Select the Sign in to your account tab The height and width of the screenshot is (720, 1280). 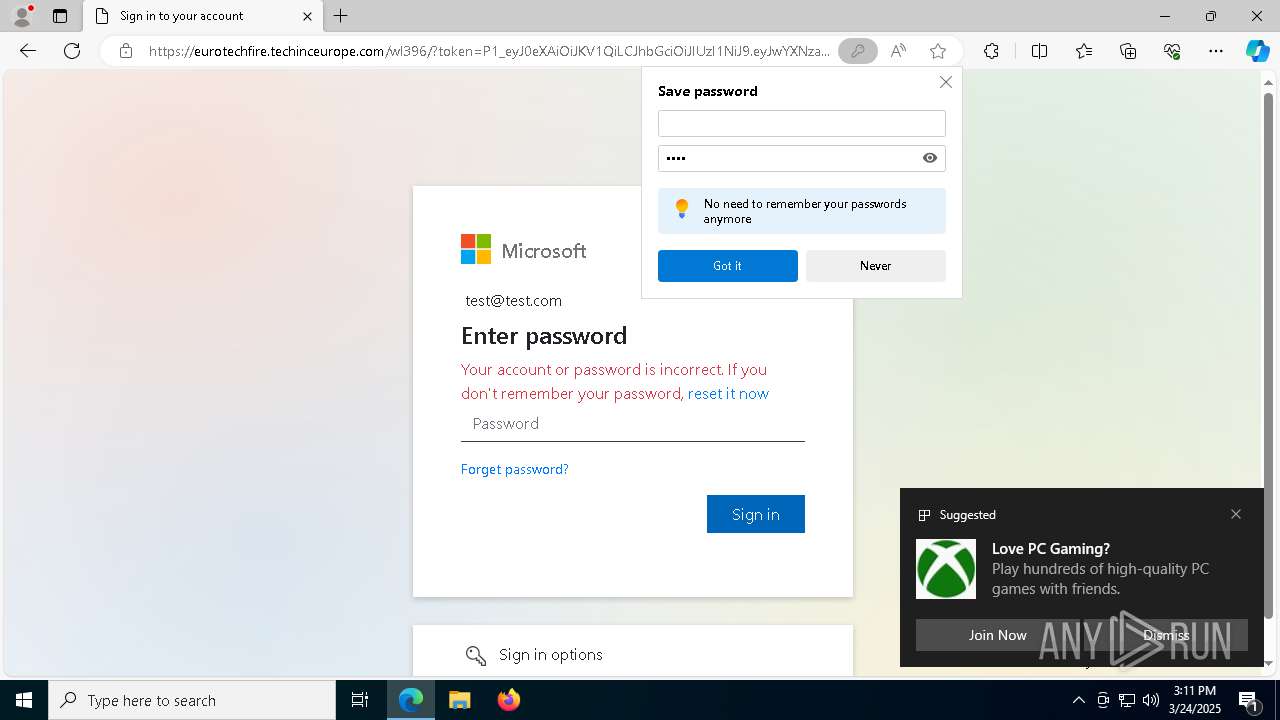203,16
